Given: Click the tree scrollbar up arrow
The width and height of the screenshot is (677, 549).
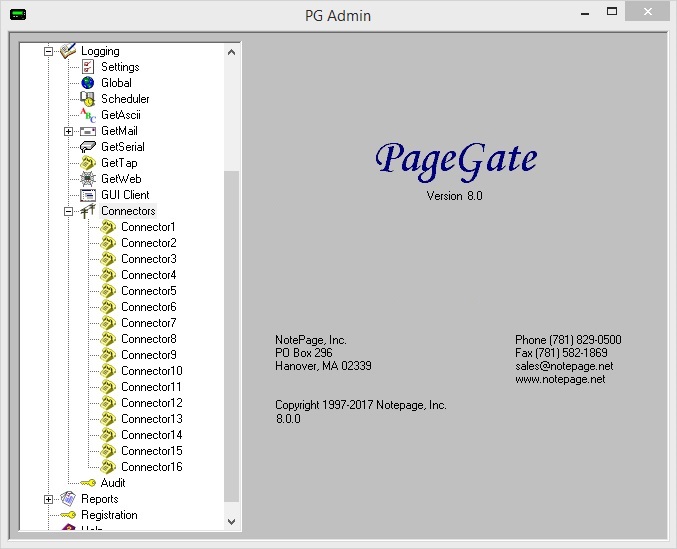Looking at the screenshot, I should [x=231, y=52].
